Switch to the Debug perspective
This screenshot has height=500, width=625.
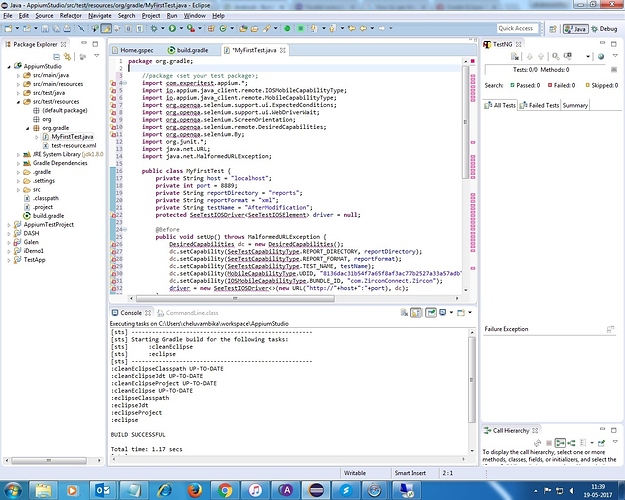[x=604, y=29]
